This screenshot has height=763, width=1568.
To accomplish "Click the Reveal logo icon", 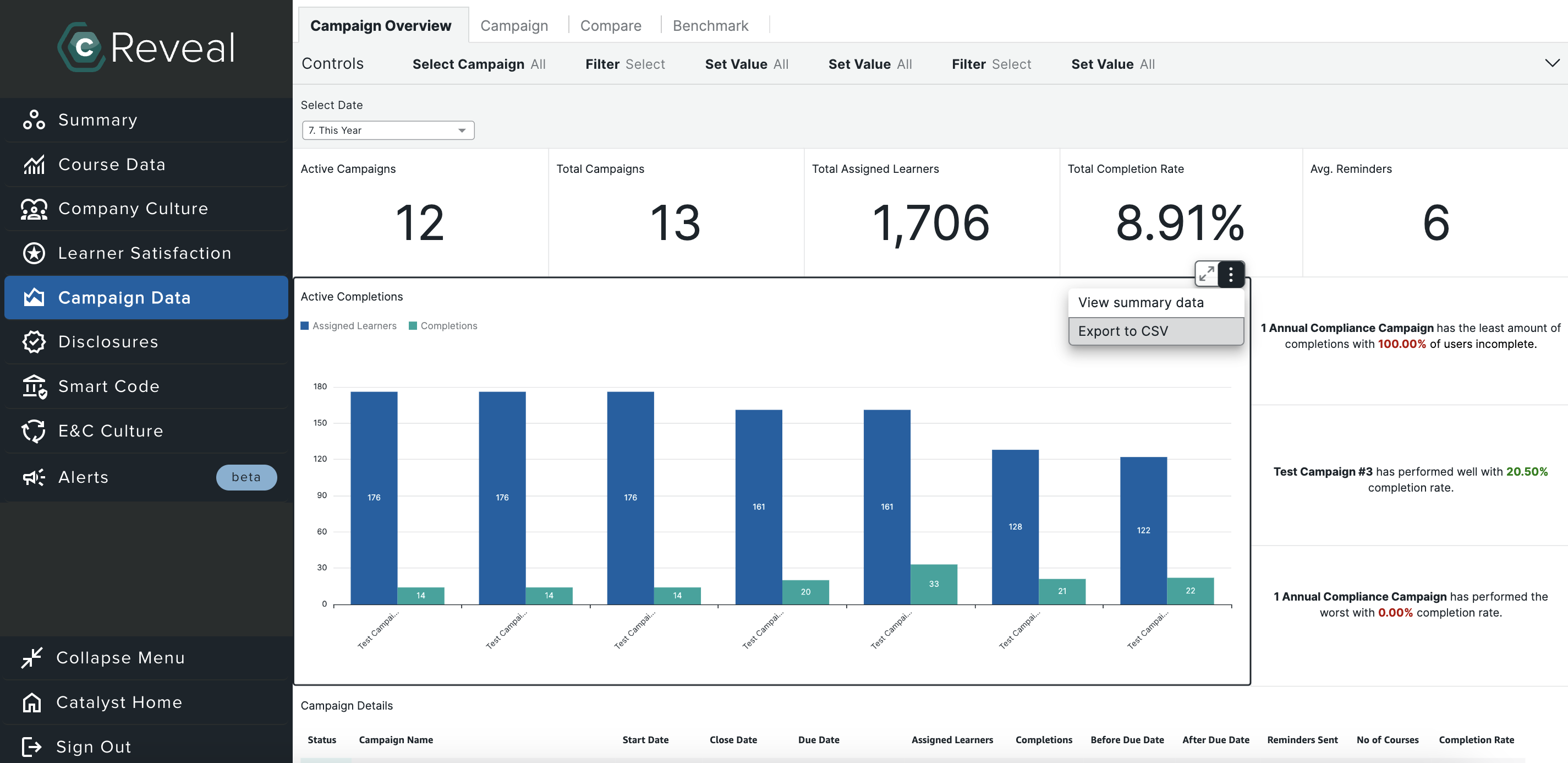I will (x=81, y=47).
